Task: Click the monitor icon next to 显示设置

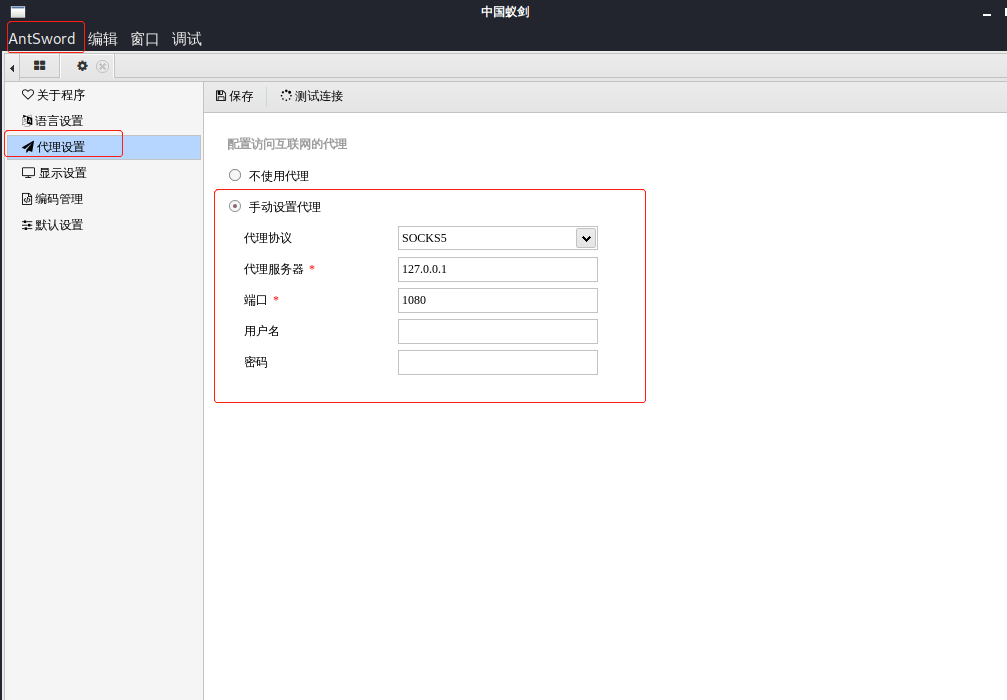Action: coord(28,173)
